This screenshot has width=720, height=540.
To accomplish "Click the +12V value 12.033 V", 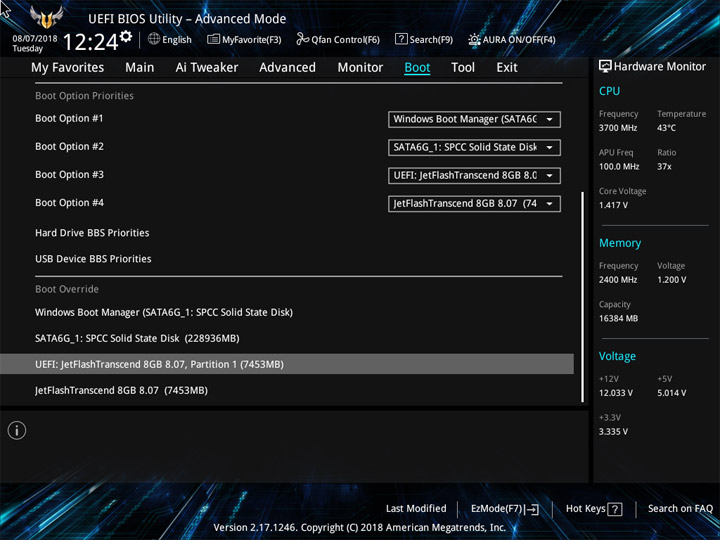I will [616, 393].
